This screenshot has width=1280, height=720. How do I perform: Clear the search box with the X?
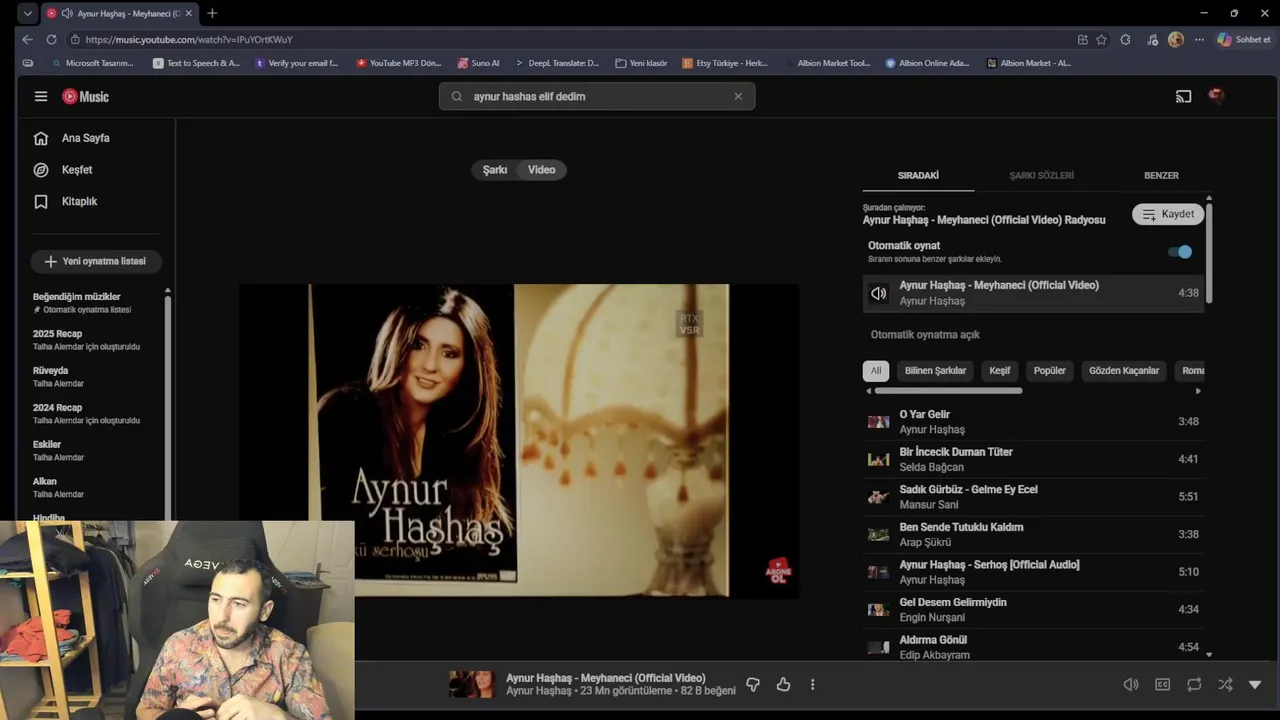(738, 96)
